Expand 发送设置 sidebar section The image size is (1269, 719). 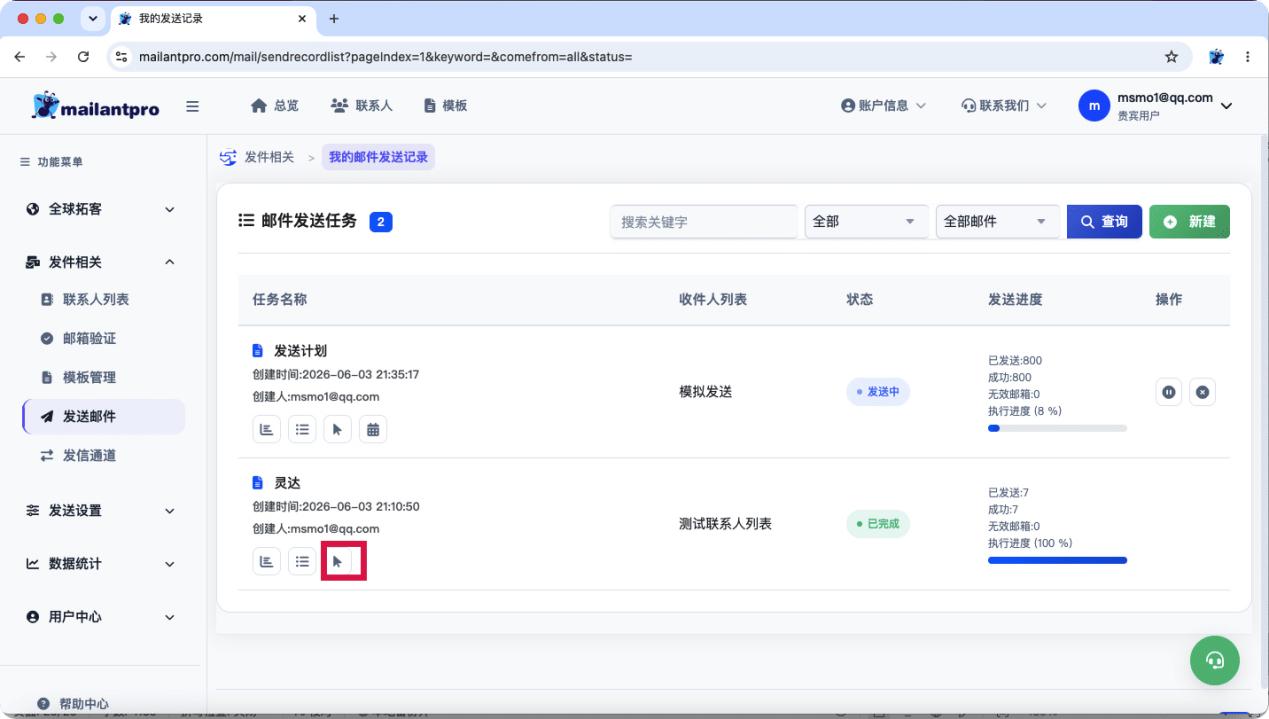click(x=100, y=510)
